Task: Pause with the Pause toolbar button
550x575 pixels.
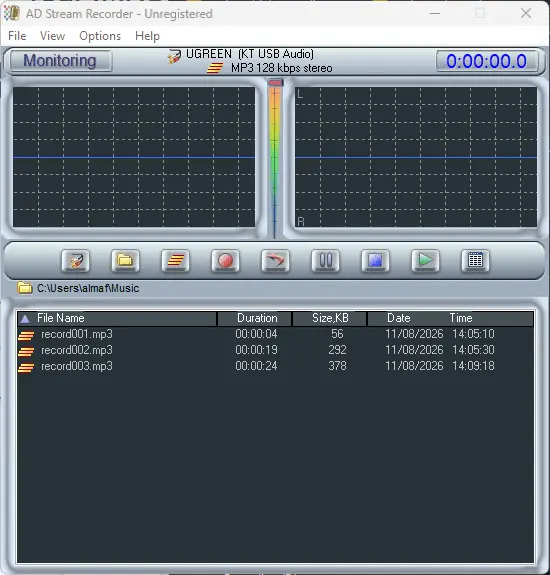Action: click(x=325, y=261)
